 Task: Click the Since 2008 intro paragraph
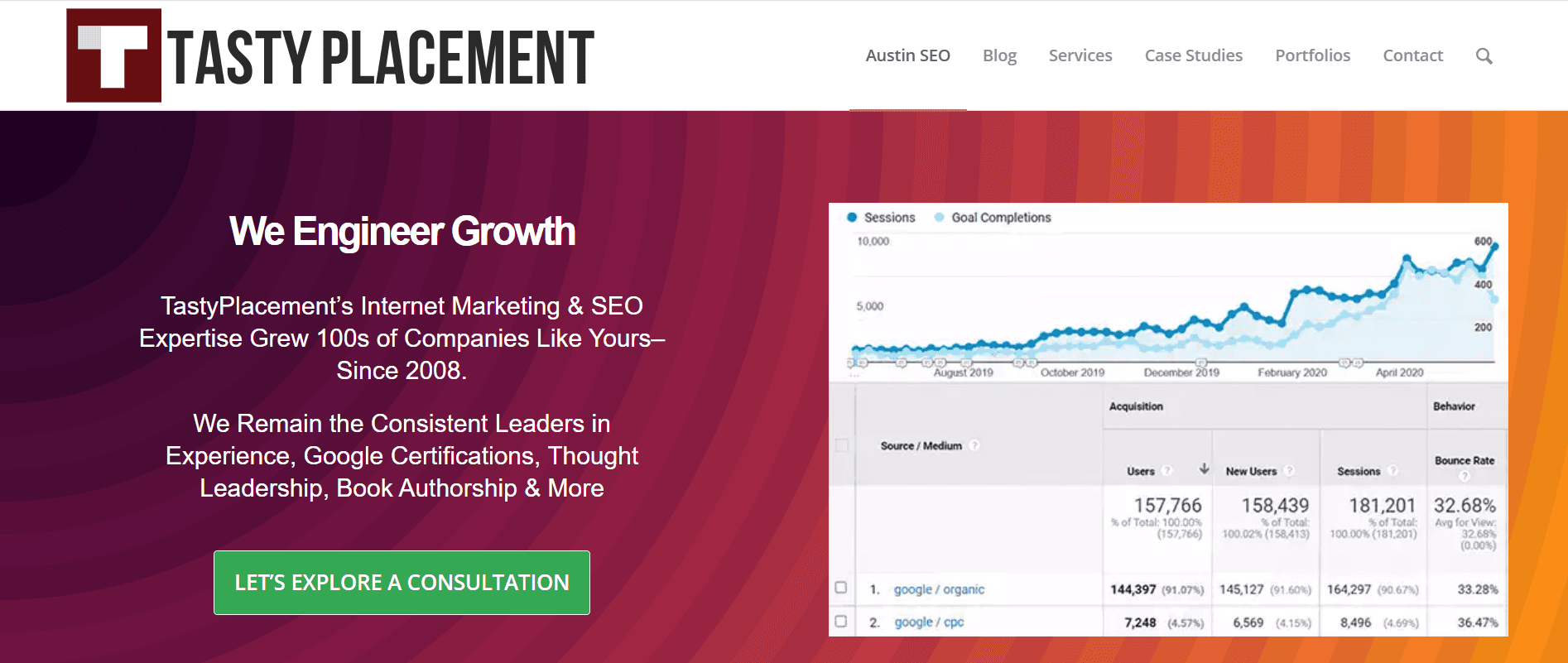[x=402, y=339]
